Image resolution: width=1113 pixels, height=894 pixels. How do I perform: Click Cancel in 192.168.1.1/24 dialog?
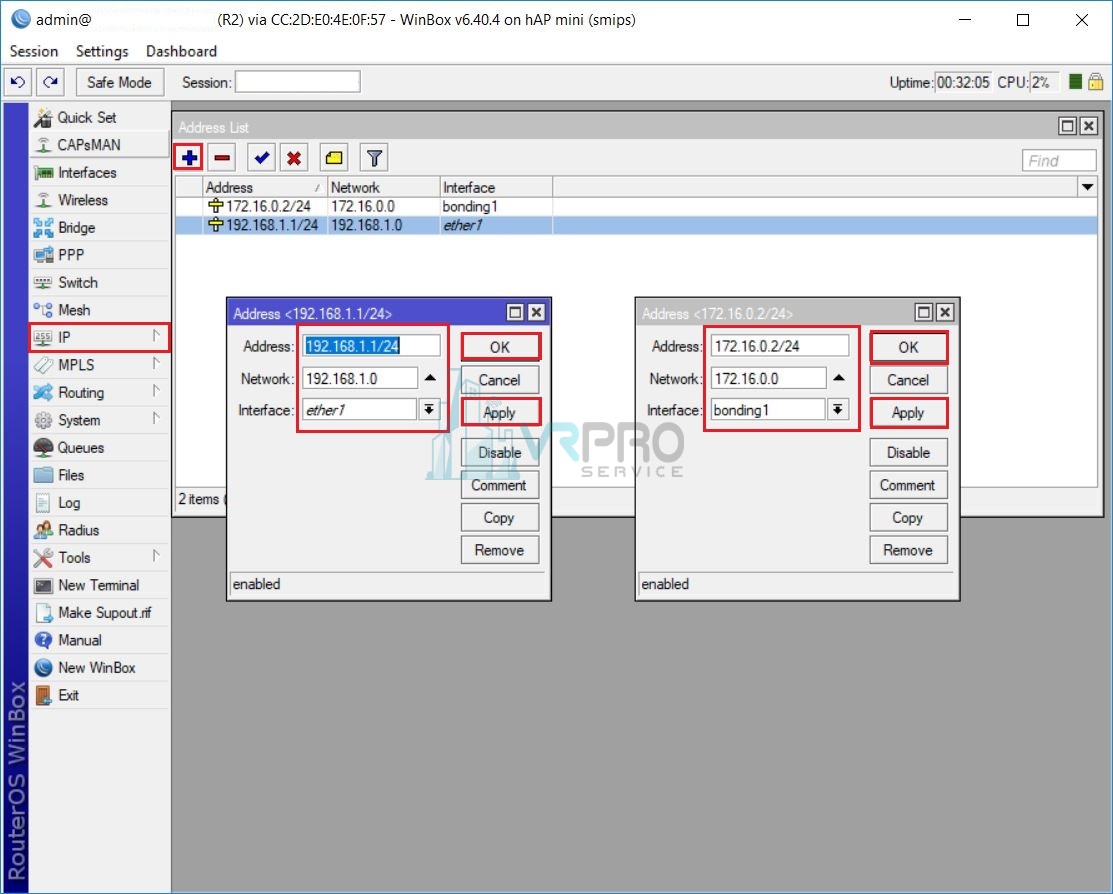[x=500, y=380]
